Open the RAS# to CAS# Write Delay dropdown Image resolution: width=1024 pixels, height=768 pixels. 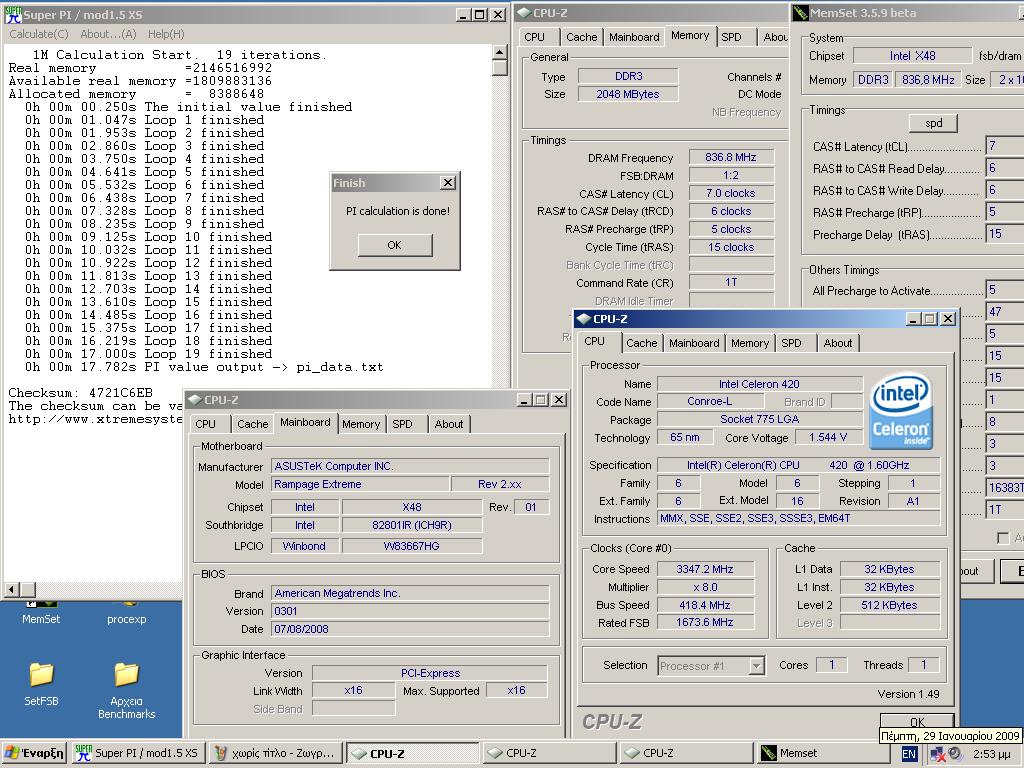pos(1004,189)
